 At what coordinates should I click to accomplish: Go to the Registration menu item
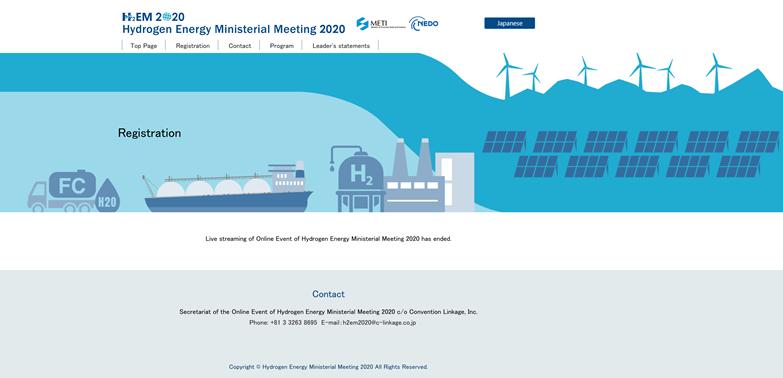[x=193, y=45]
